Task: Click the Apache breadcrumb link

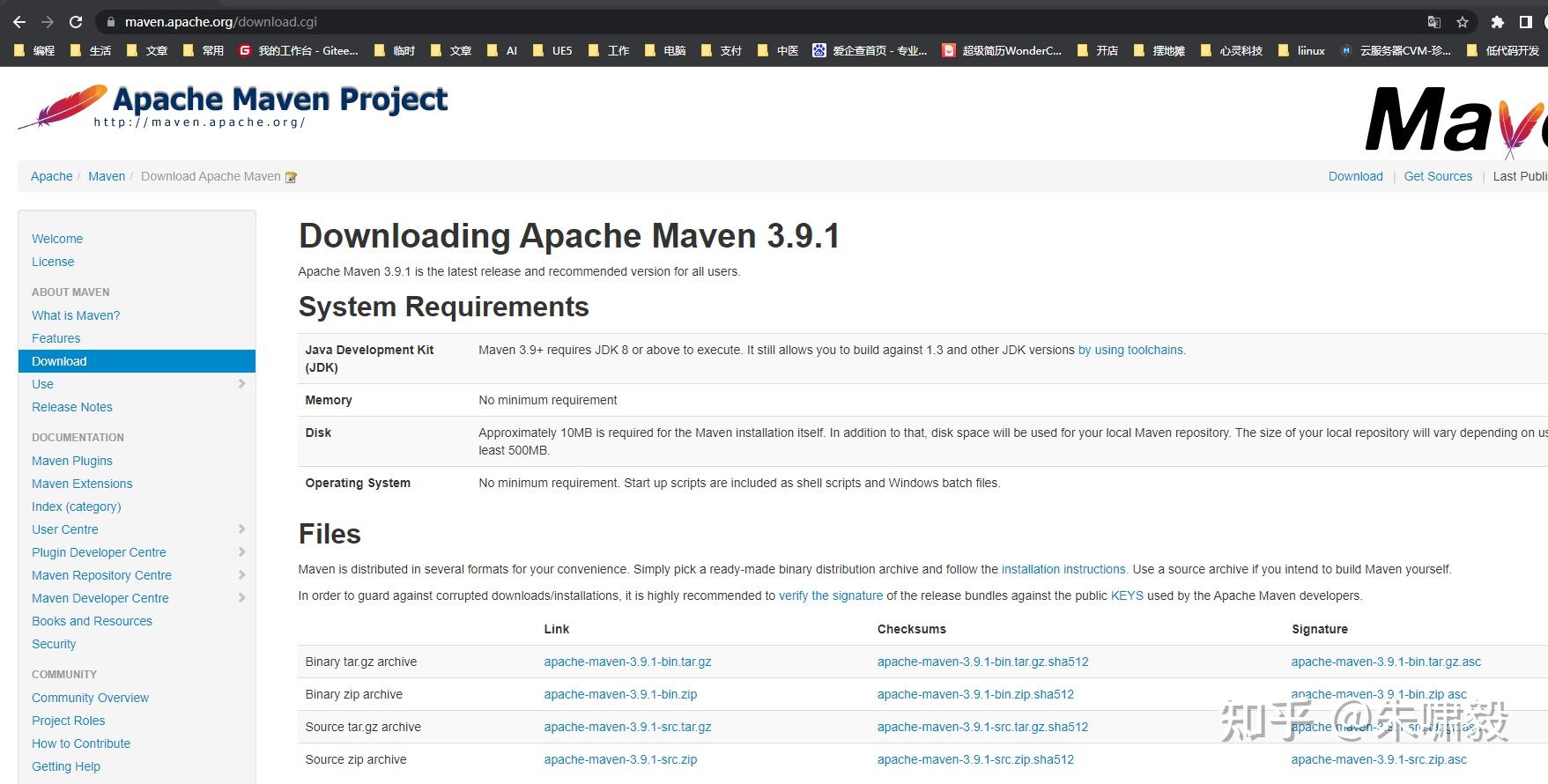Action: pyautogui.click(x=52, y=176)
